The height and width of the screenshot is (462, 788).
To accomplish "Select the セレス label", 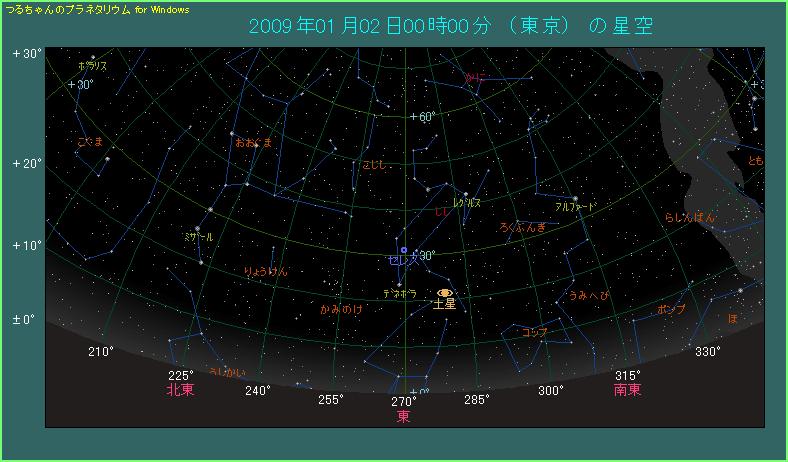I will tap(403, 260).
